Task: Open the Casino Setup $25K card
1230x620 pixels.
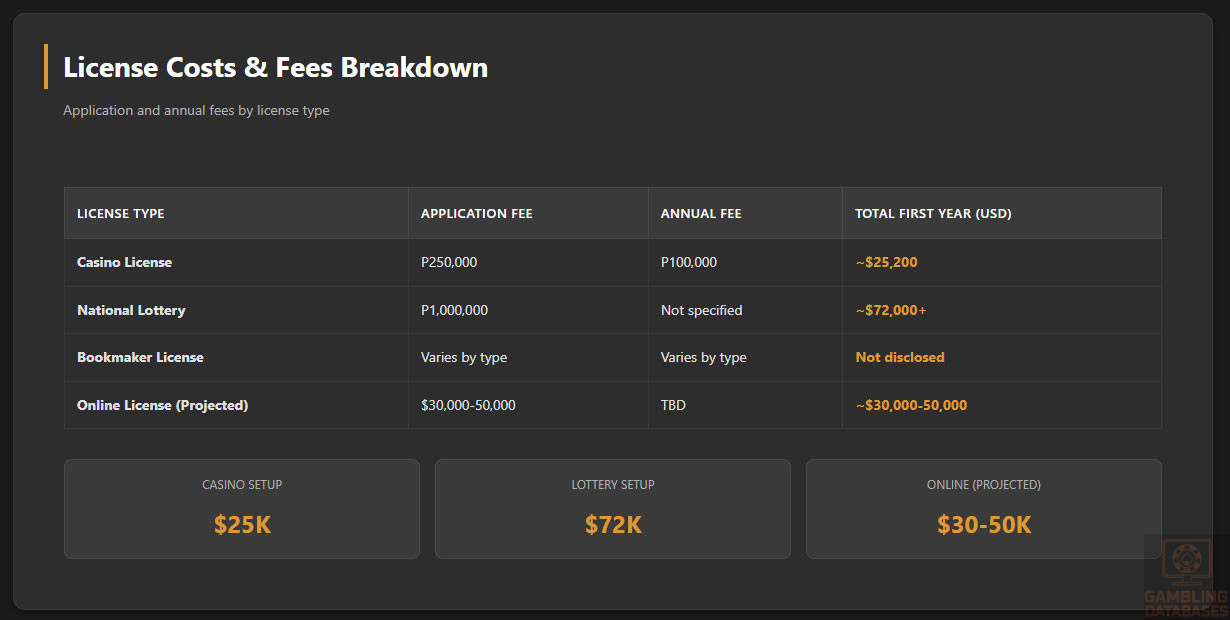Action: click(242, 508)
